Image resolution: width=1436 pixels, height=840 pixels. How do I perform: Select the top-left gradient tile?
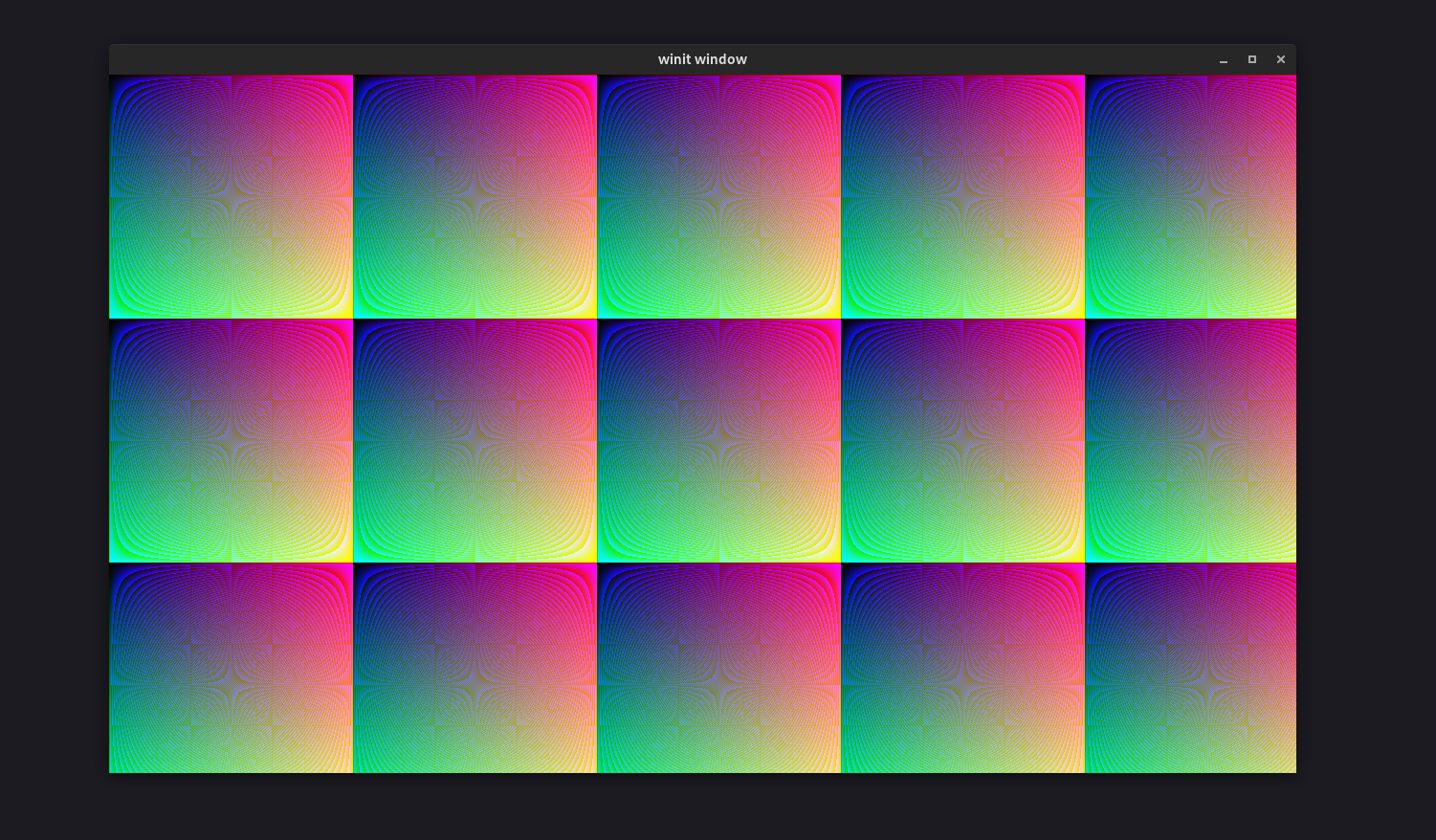pyautogui.click(x=232, y=196)
